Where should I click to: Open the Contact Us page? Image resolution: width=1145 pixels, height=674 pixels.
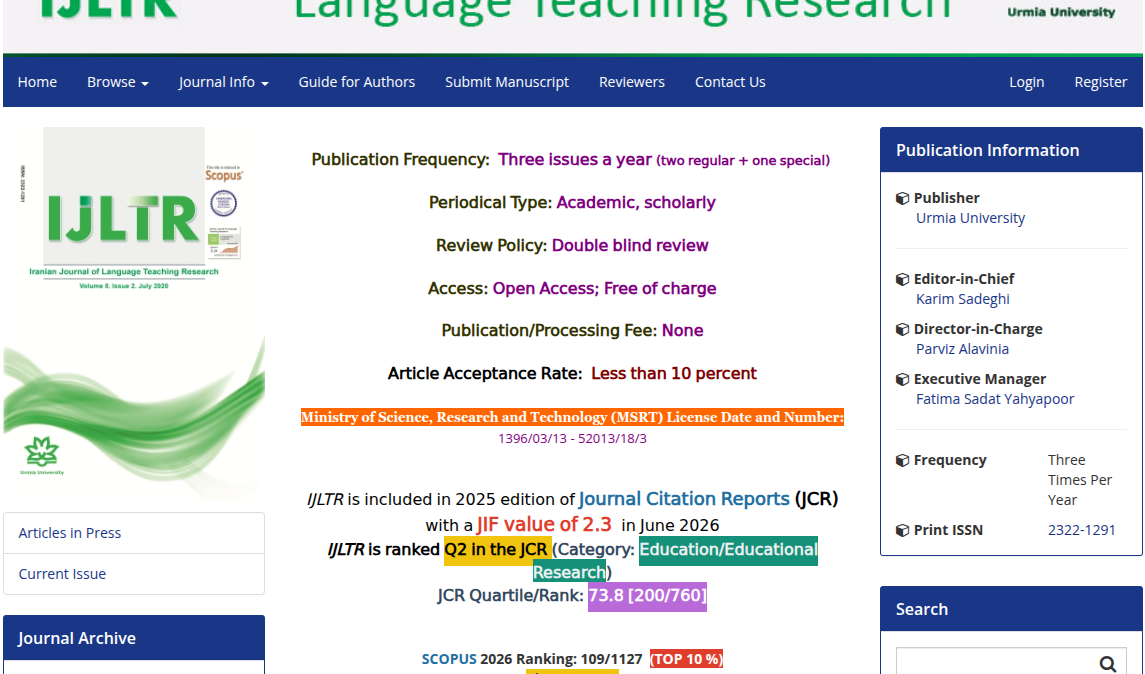coord(730,83)
